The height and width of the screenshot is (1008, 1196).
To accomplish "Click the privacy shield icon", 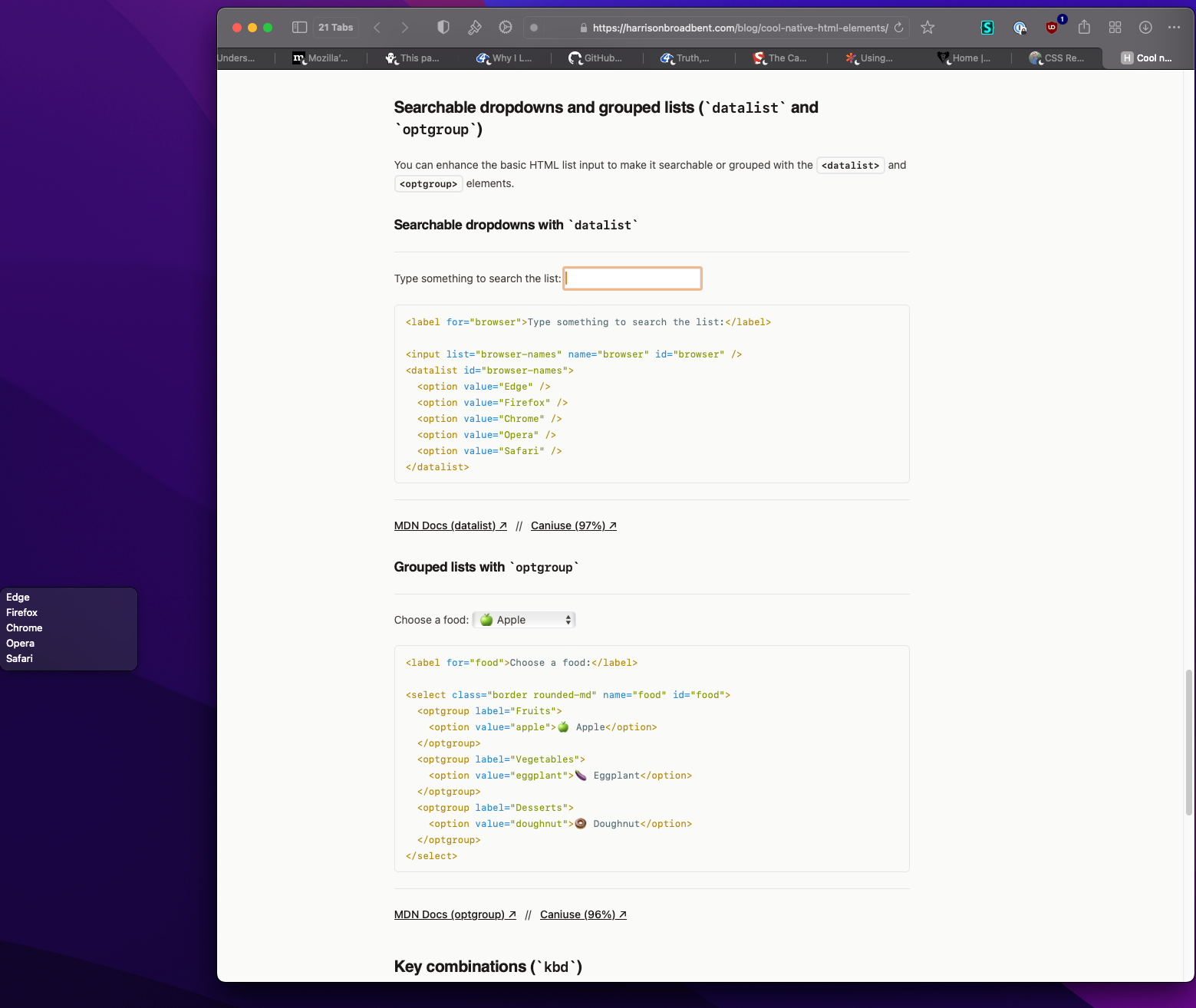I will (443, 28).
